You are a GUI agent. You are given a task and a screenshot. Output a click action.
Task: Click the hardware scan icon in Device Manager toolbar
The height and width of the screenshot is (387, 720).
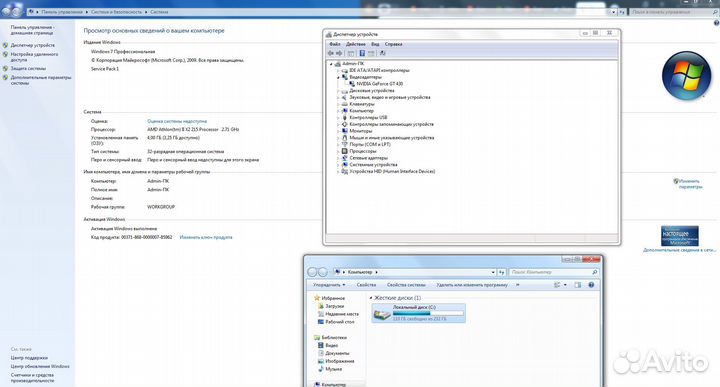[382, 53]
